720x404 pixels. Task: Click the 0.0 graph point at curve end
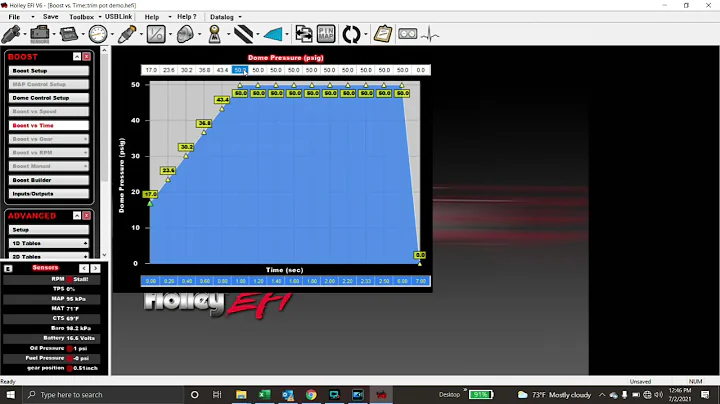pyautogui.click(x=419, y=264)
